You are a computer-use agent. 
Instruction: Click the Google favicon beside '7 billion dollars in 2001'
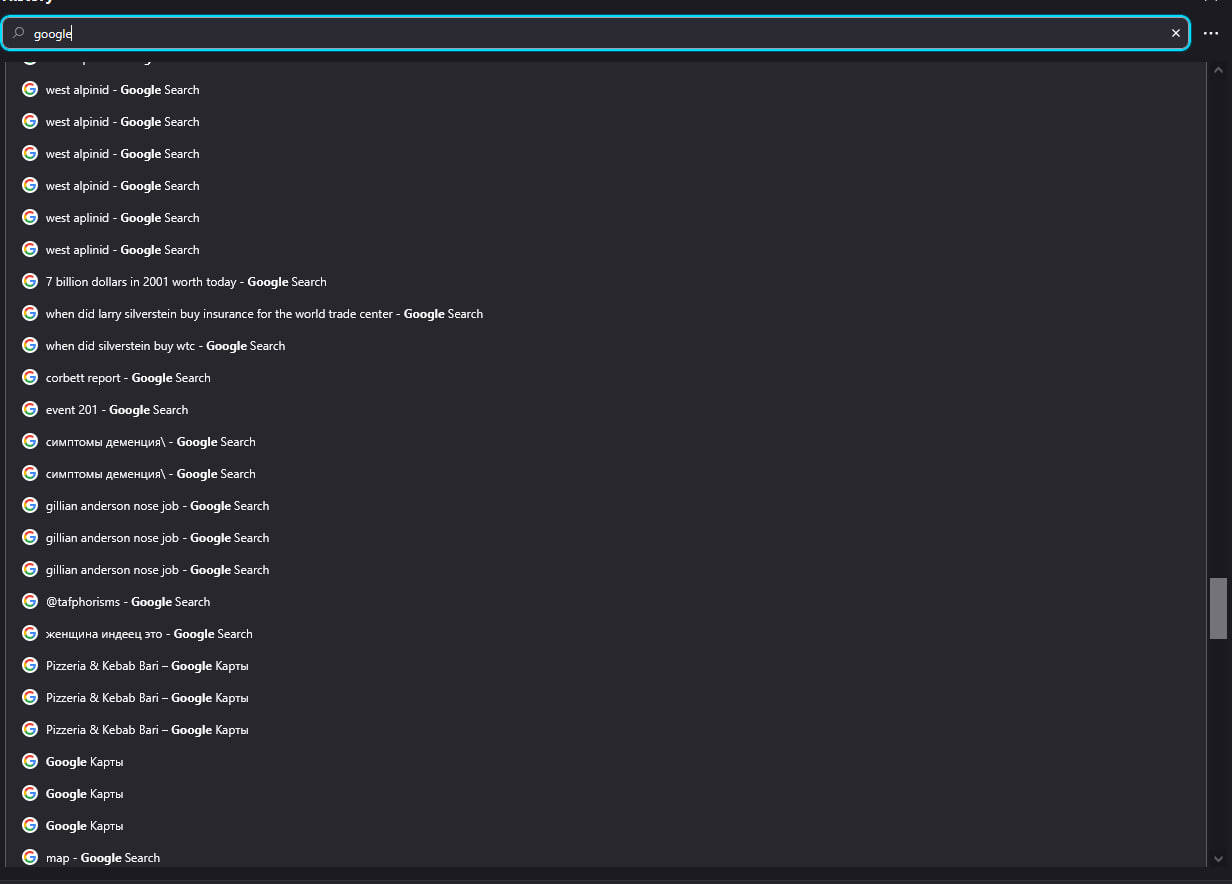pos(30,282)
